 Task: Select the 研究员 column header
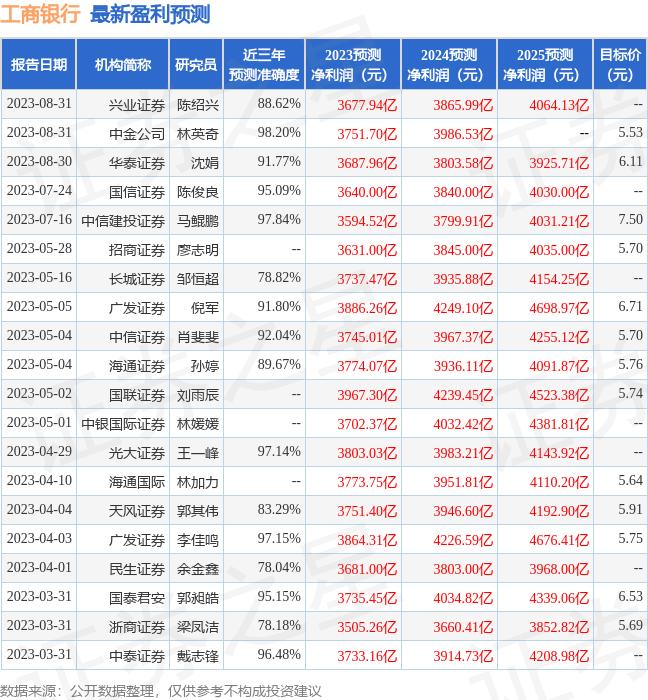tap(196, 65)
